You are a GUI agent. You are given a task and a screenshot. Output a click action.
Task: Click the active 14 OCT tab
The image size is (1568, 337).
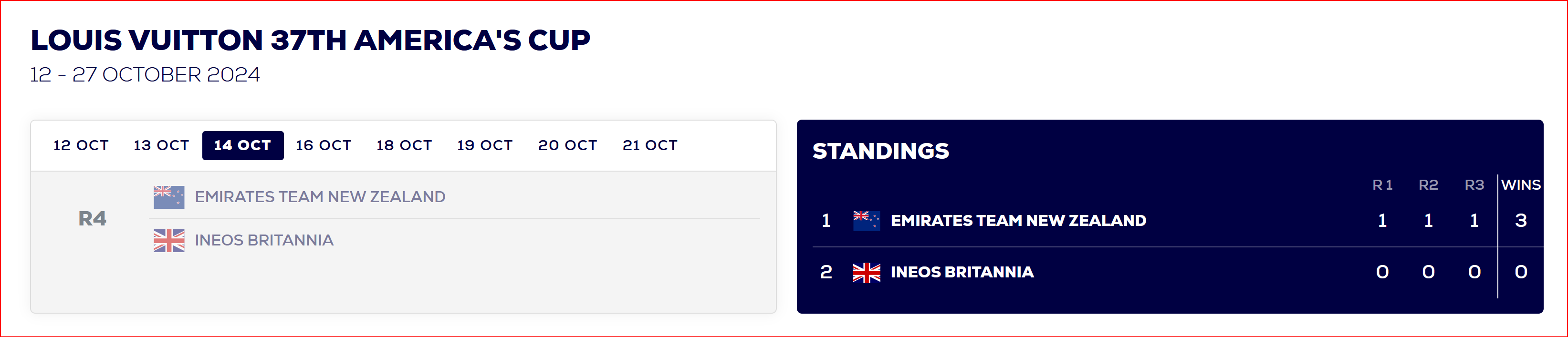pos(243,145)
